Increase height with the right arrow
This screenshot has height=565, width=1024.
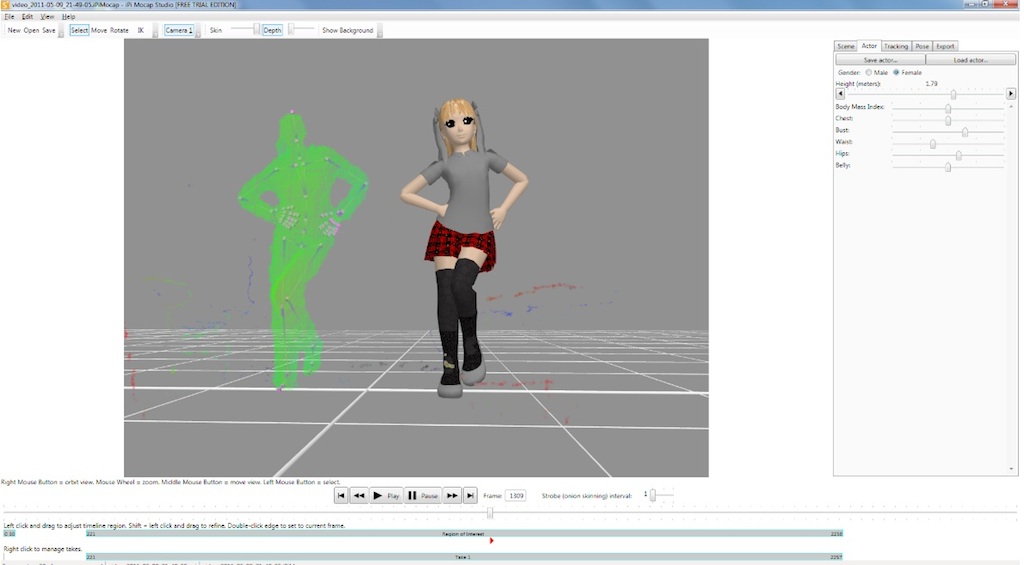pos(1010,94)
